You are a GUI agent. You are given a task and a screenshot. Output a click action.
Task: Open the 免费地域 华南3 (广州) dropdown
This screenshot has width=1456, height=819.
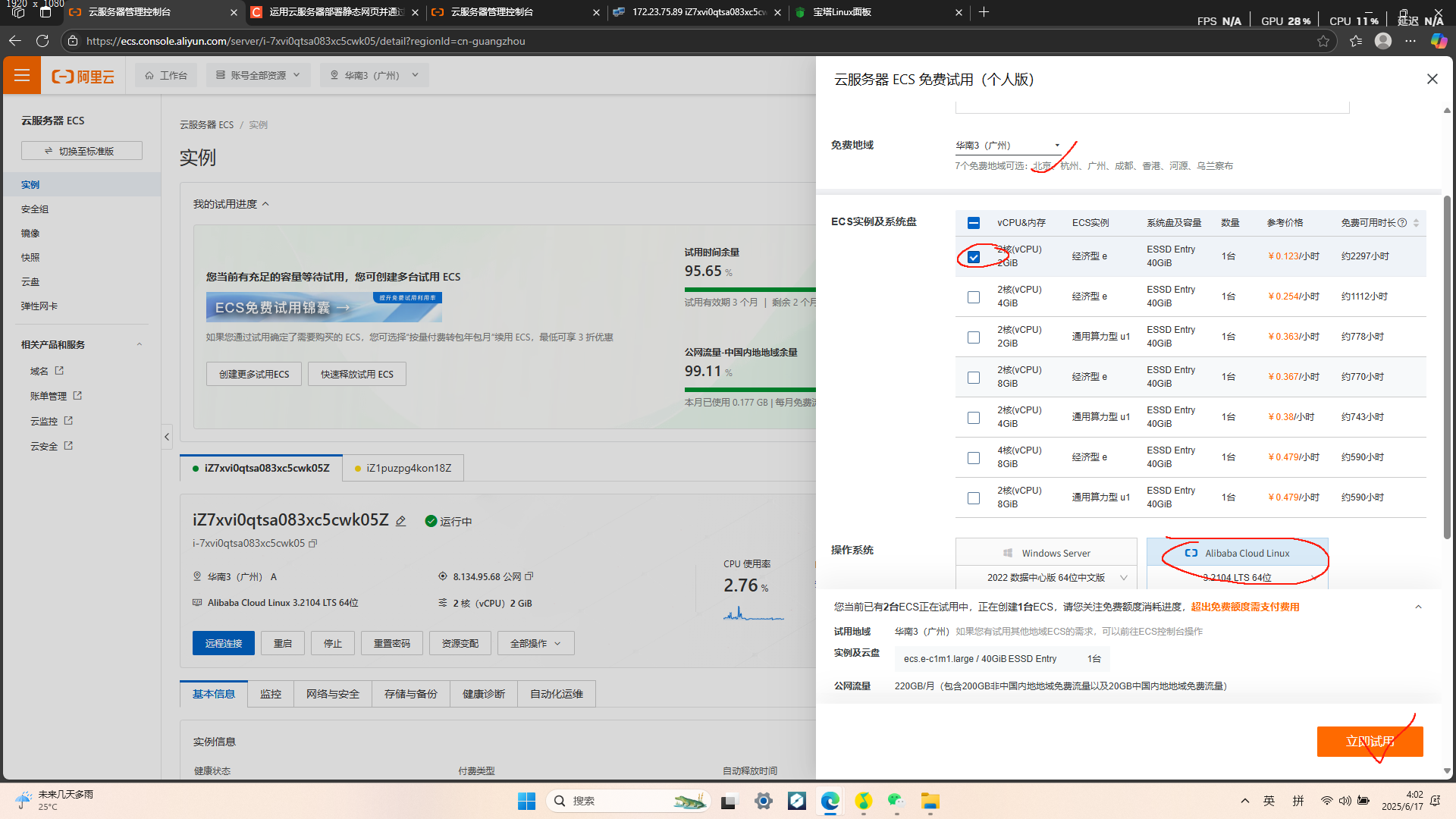(x=1008, y=146)
